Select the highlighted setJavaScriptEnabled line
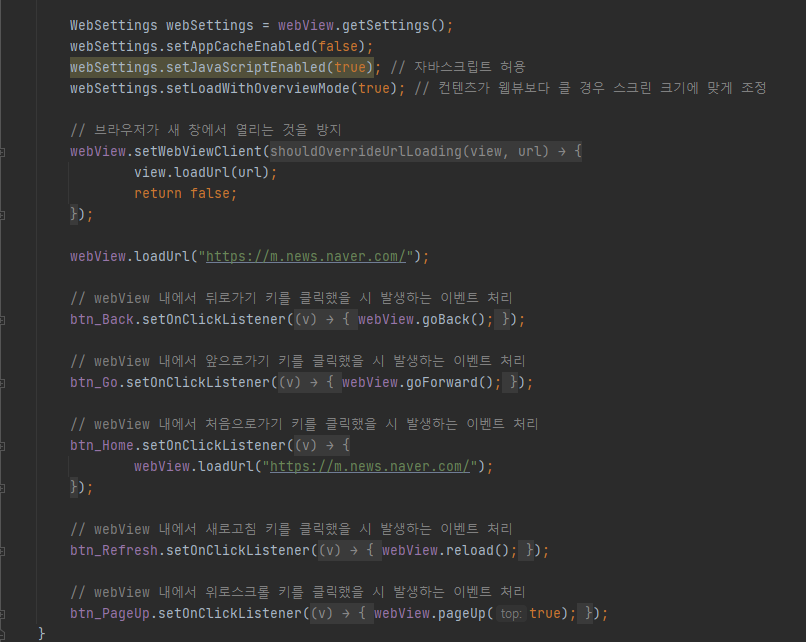 coord(224,67)
